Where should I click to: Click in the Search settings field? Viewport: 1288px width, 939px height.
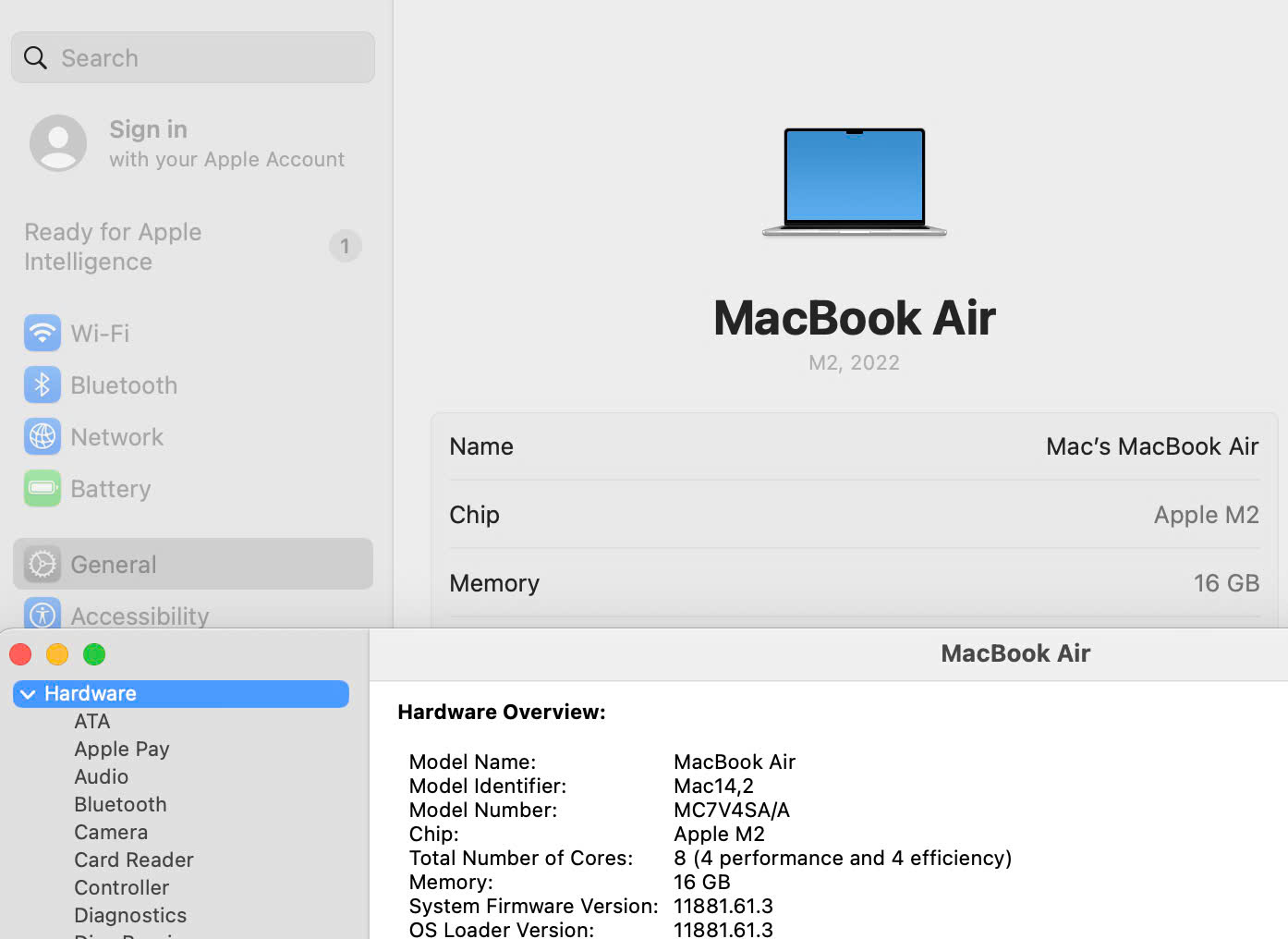[213, 58]
